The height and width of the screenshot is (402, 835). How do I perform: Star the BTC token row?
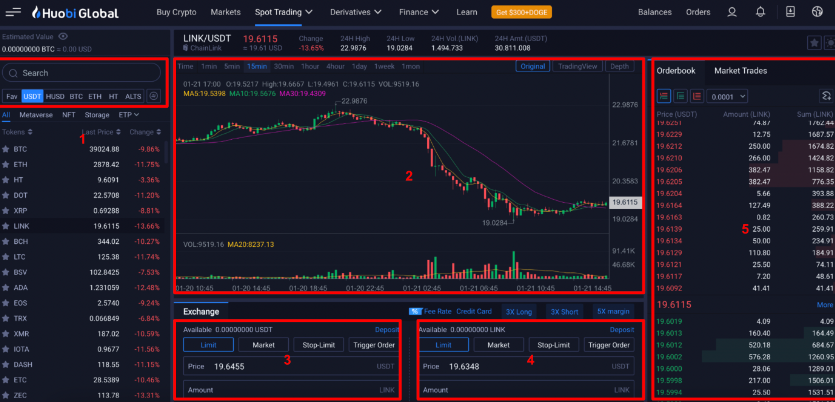[6, 149]
